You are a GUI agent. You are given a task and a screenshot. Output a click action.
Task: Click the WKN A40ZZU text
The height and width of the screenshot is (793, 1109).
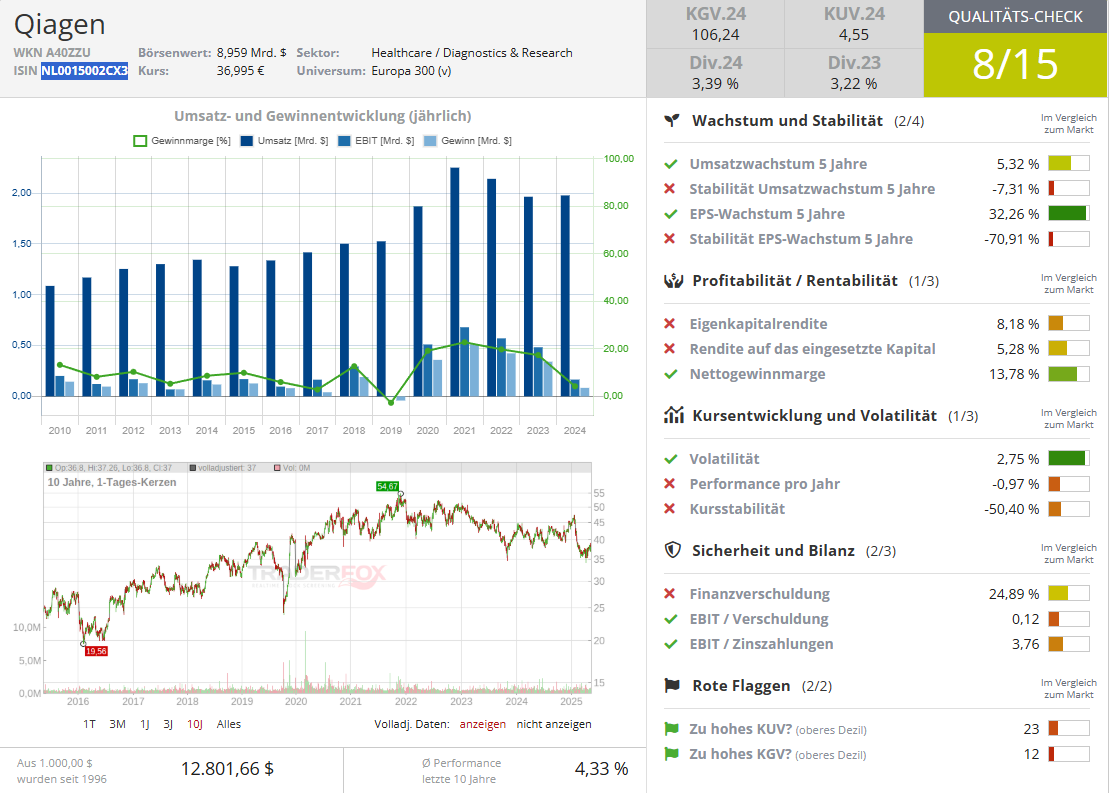(x=52, y=53)
